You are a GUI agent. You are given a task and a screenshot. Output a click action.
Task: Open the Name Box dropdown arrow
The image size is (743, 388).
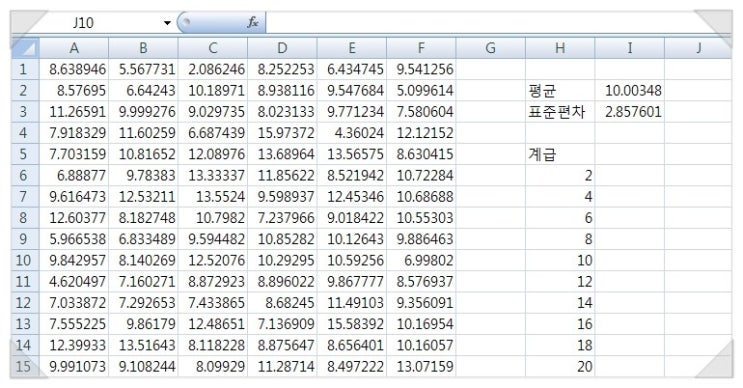coord(167,23)
